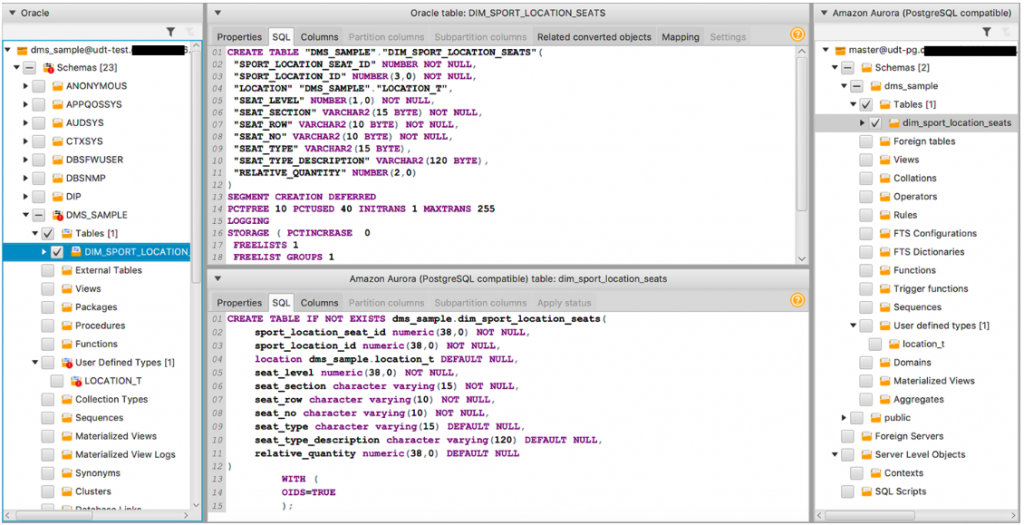Click the dim_sport_location_seats table icon in Aurora tree
This screenshot has height=525, width=1024.
coord(894,123)
